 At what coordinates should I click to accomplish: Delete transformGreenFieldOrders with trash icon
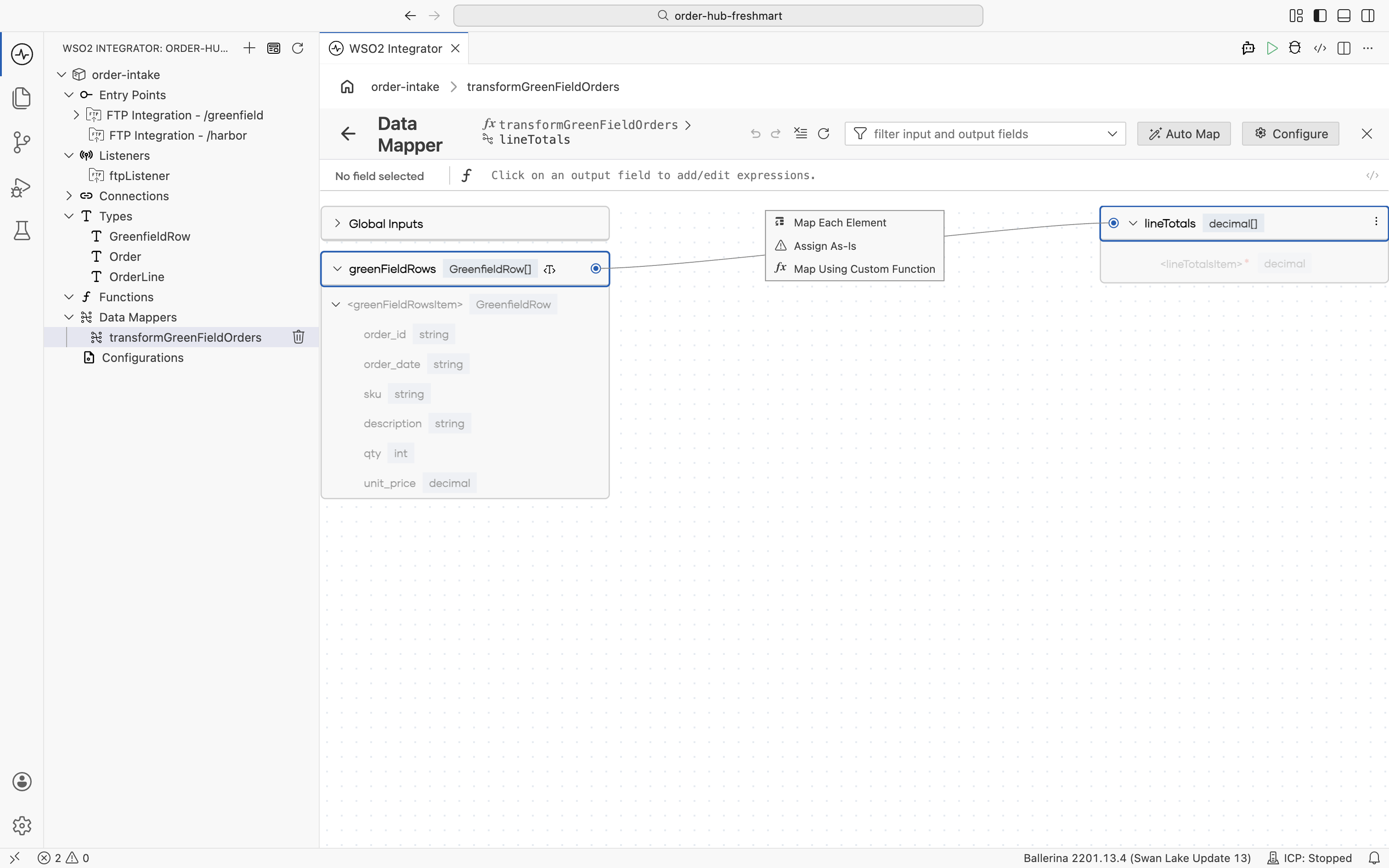299,337
